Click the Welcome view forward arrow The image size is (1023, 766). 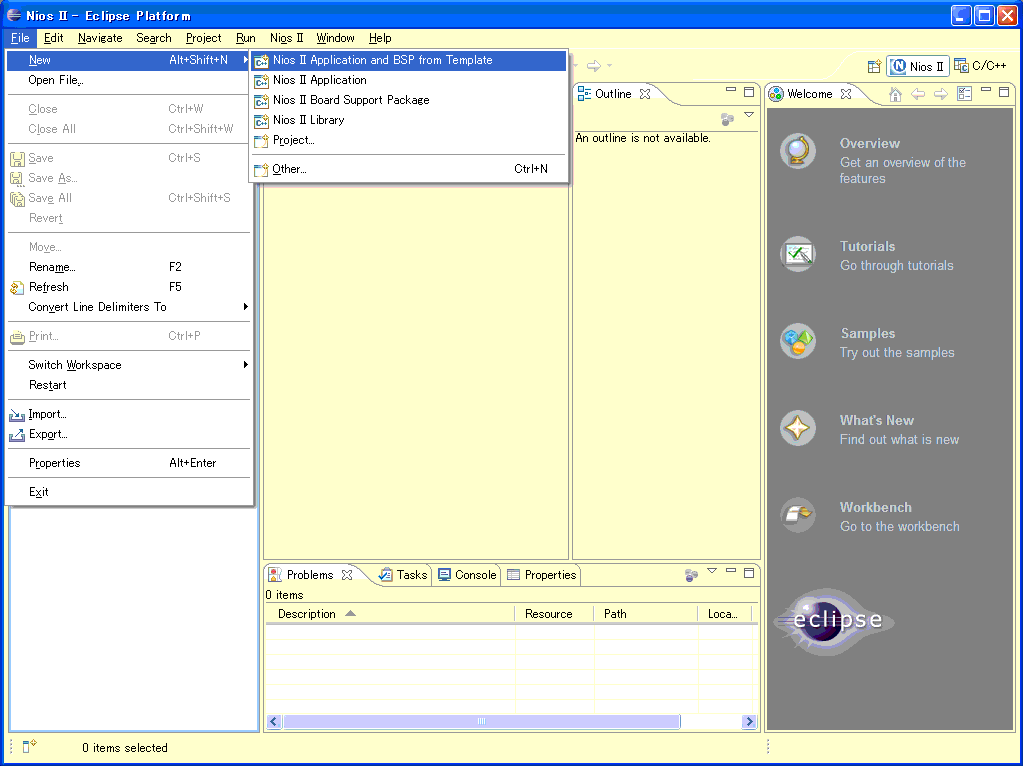tap(940, 95)
